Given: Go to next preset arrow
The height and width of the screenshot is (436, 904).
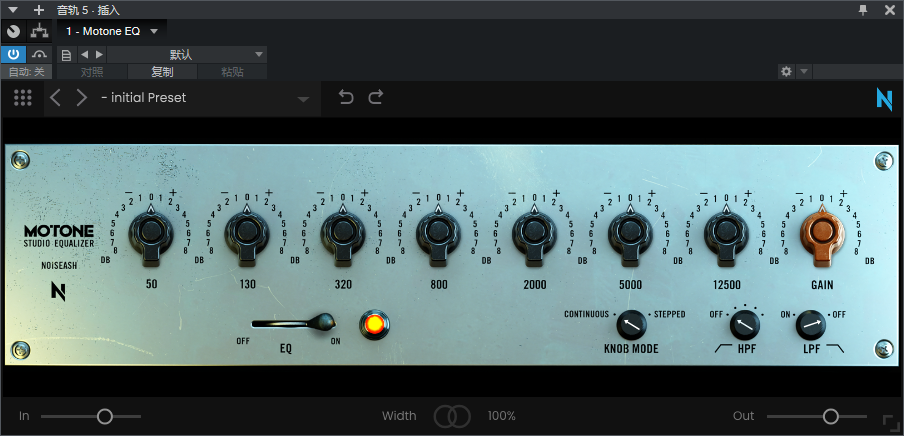Looking at the screenshot, I should tap(82, 97).
